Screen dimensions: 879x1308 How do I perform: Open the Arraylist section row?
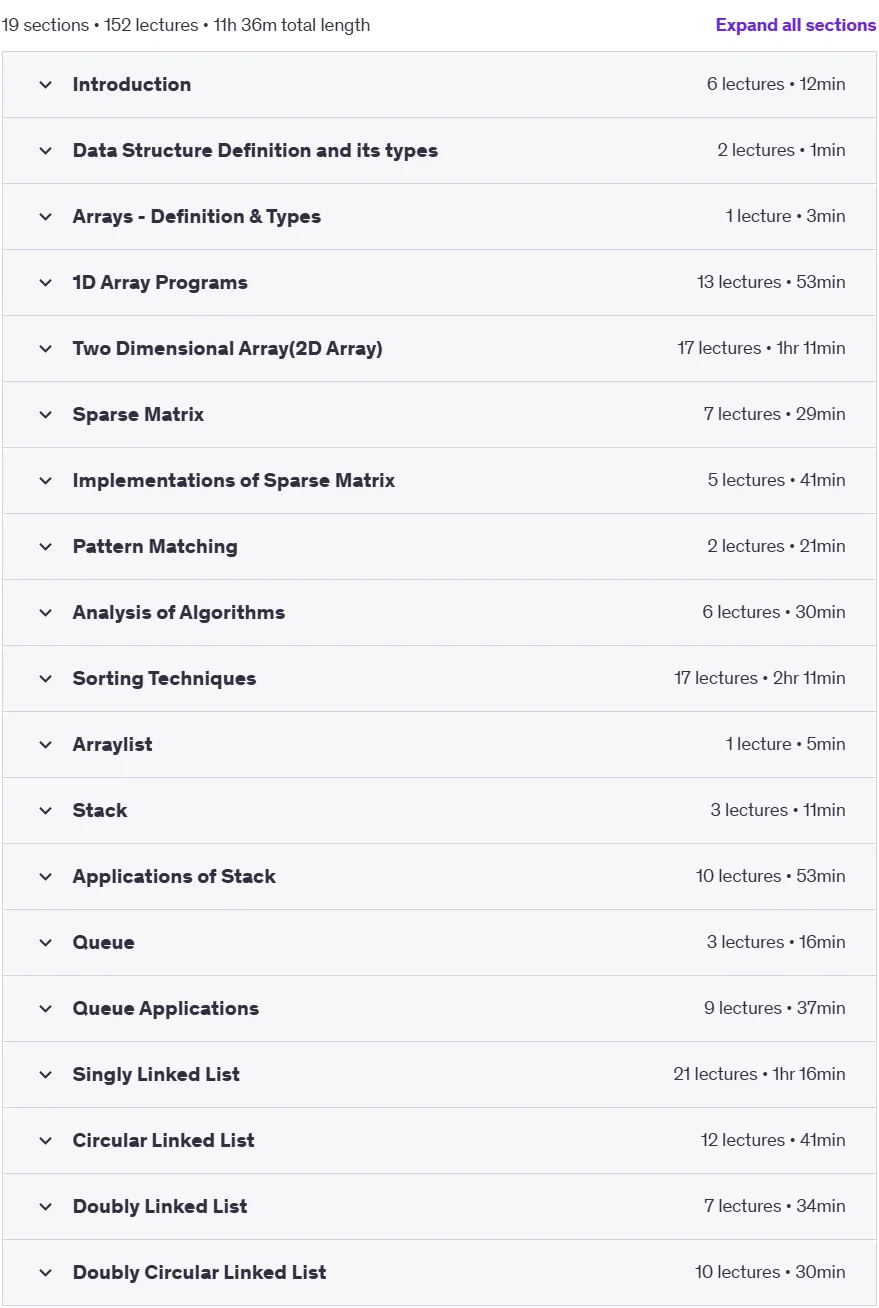(439, 745)
